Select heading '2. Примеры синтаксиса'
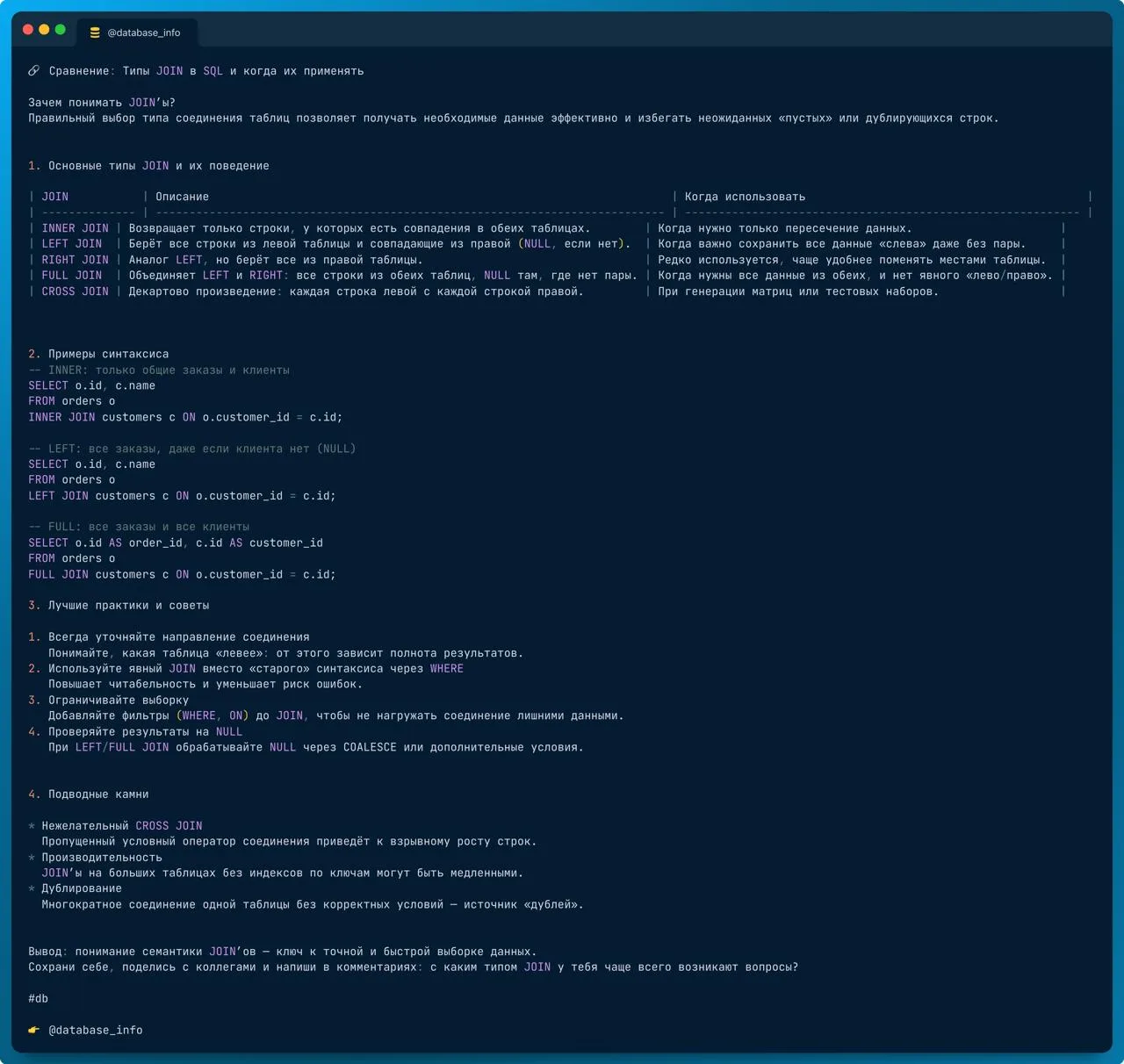 click(98, 355)
